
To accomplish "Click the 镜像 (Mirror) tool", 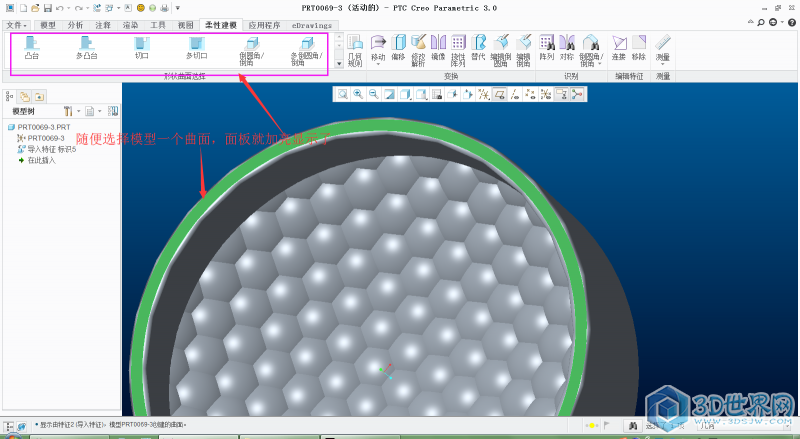I will (438, 47).
